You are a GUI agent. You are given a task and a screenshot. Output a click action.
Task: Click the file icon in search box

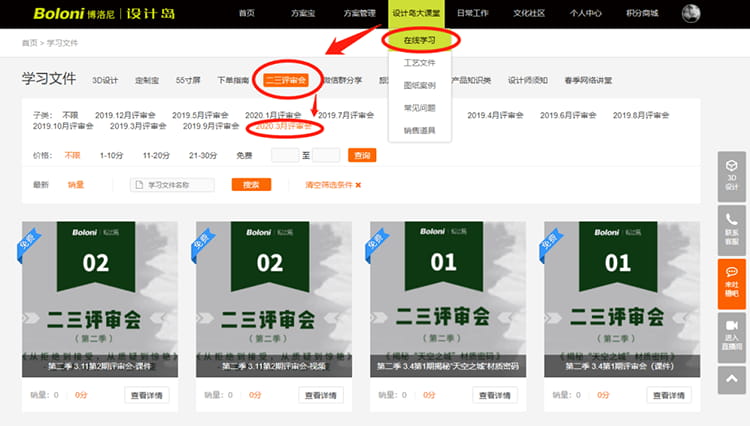pyautogui.click(x=139, y=185)
